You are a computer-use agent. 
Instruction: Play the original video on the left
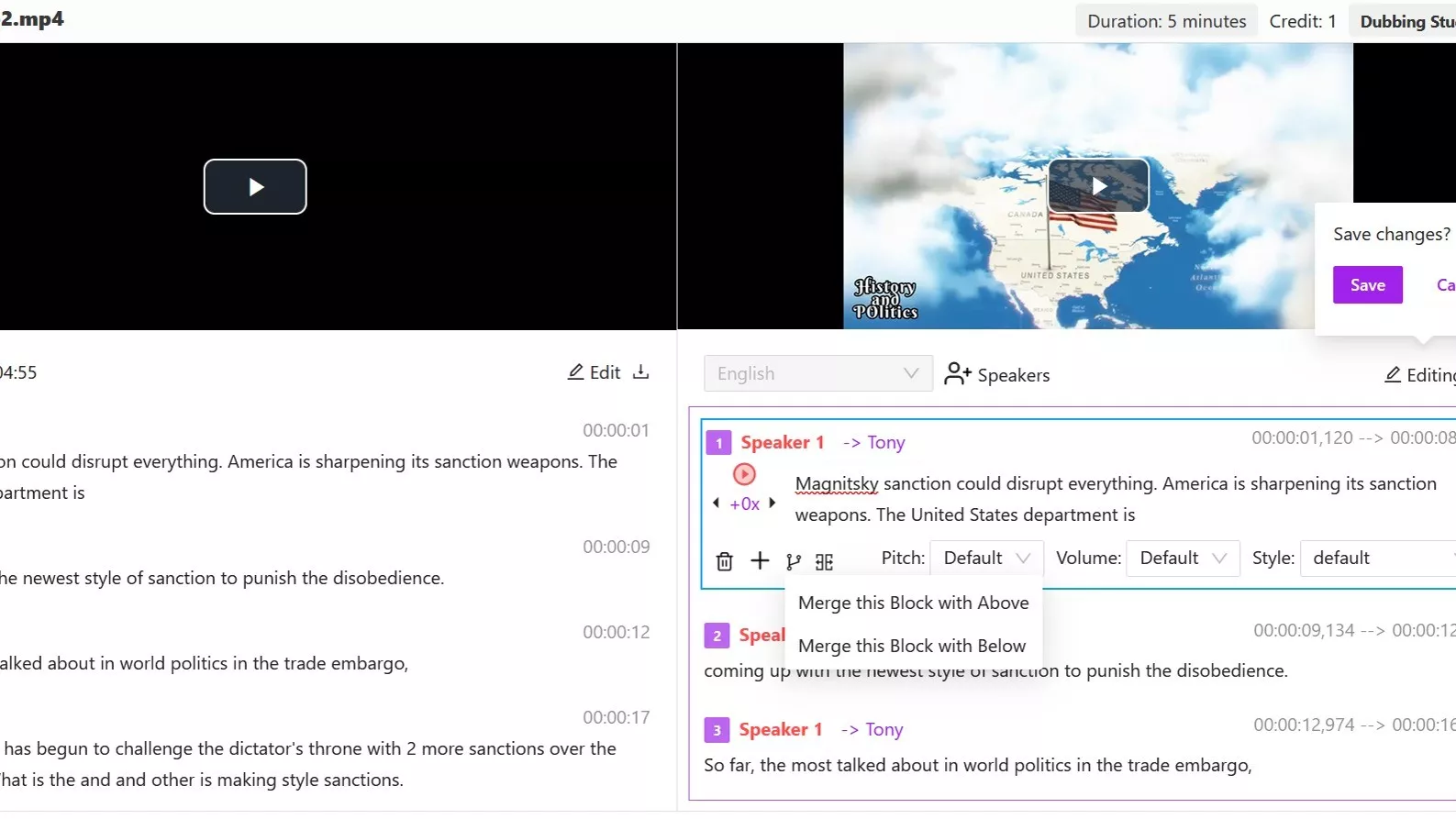tap(255, 187)
